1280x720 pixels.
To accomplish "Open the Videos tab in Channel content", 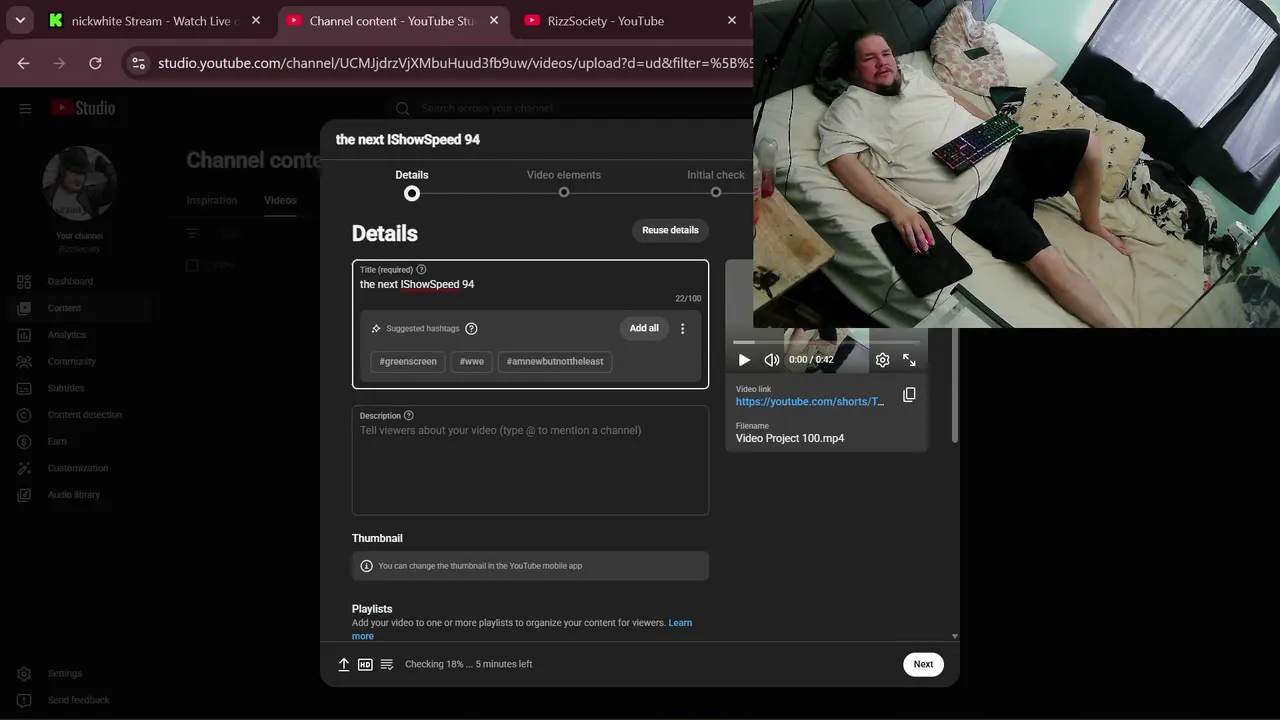I will (280, 200).
